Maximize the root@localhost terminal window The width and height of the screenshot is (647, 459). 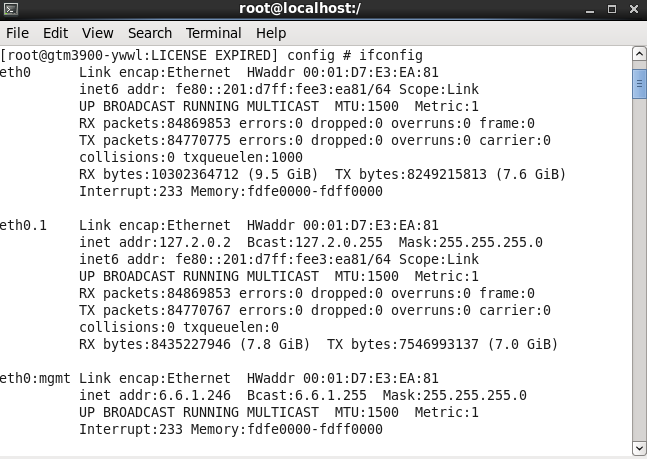pos(612,9)
